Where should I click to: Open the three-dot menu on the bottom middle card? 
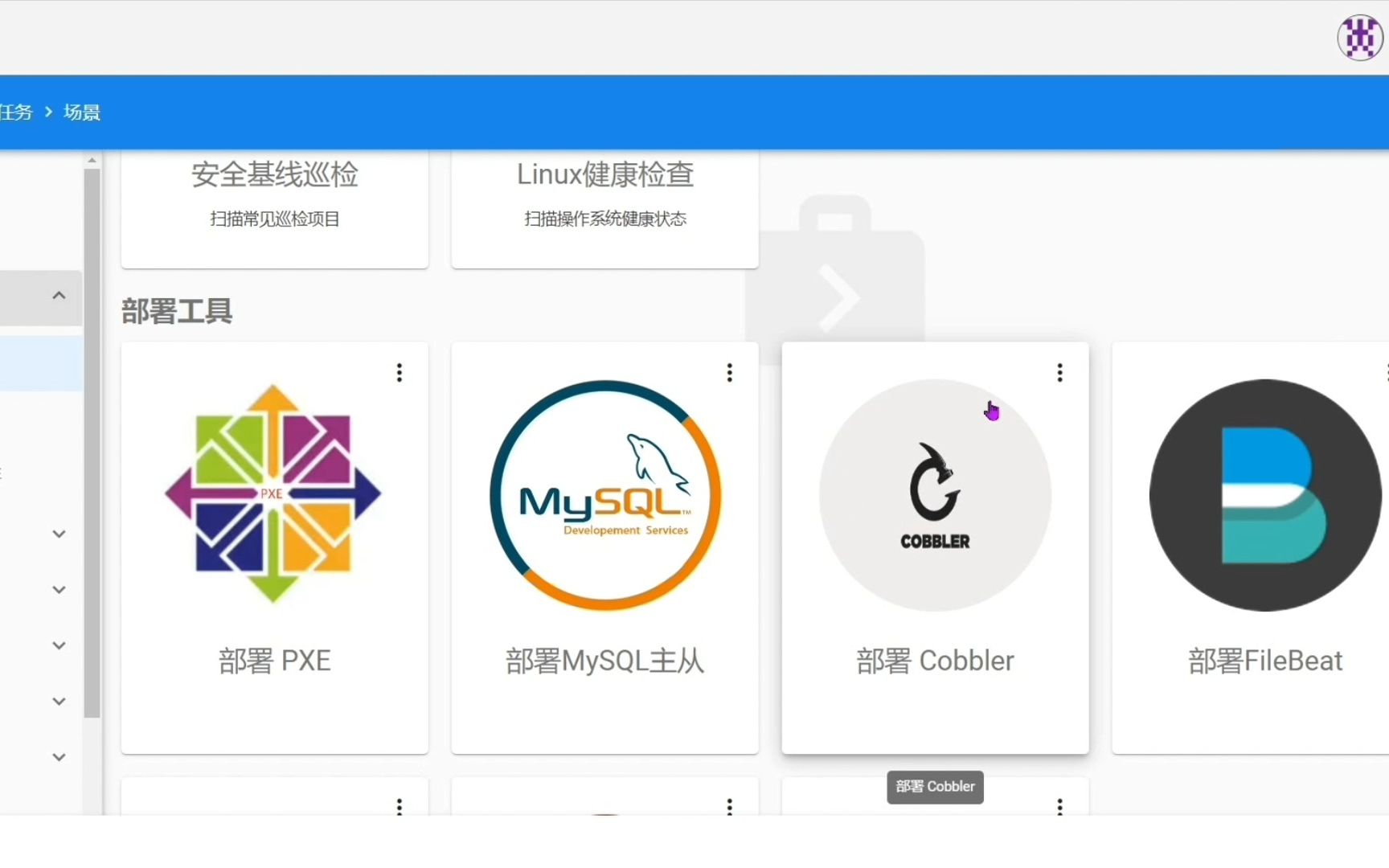[x=729, y=808]
